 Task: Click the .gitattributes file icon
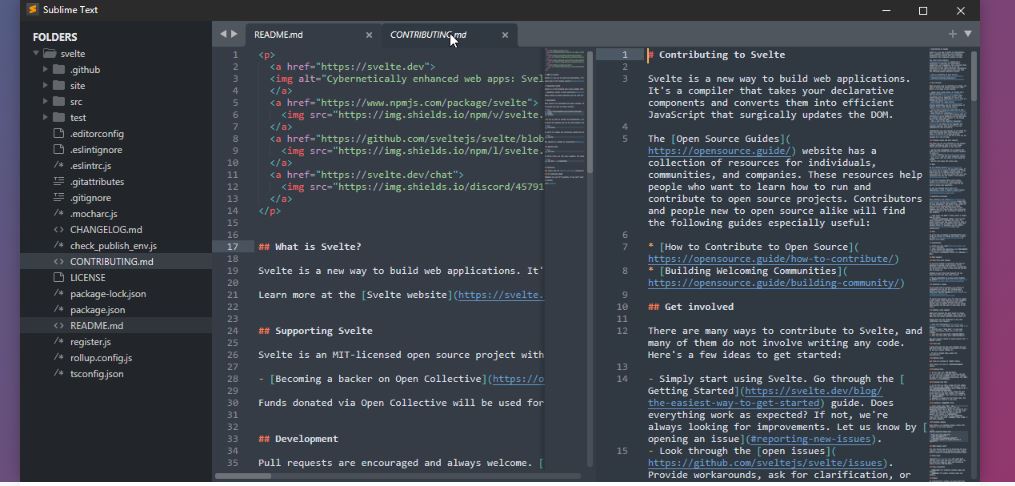(59, 181)
